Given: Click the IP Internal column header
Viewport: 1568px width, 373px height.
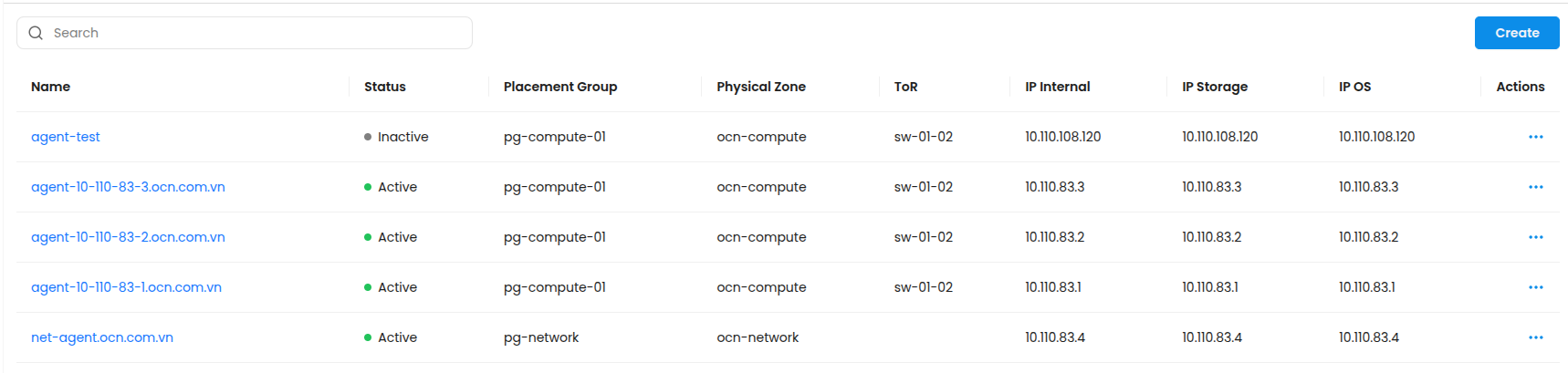Looking at the screenshot, I should click(1057, 87).
